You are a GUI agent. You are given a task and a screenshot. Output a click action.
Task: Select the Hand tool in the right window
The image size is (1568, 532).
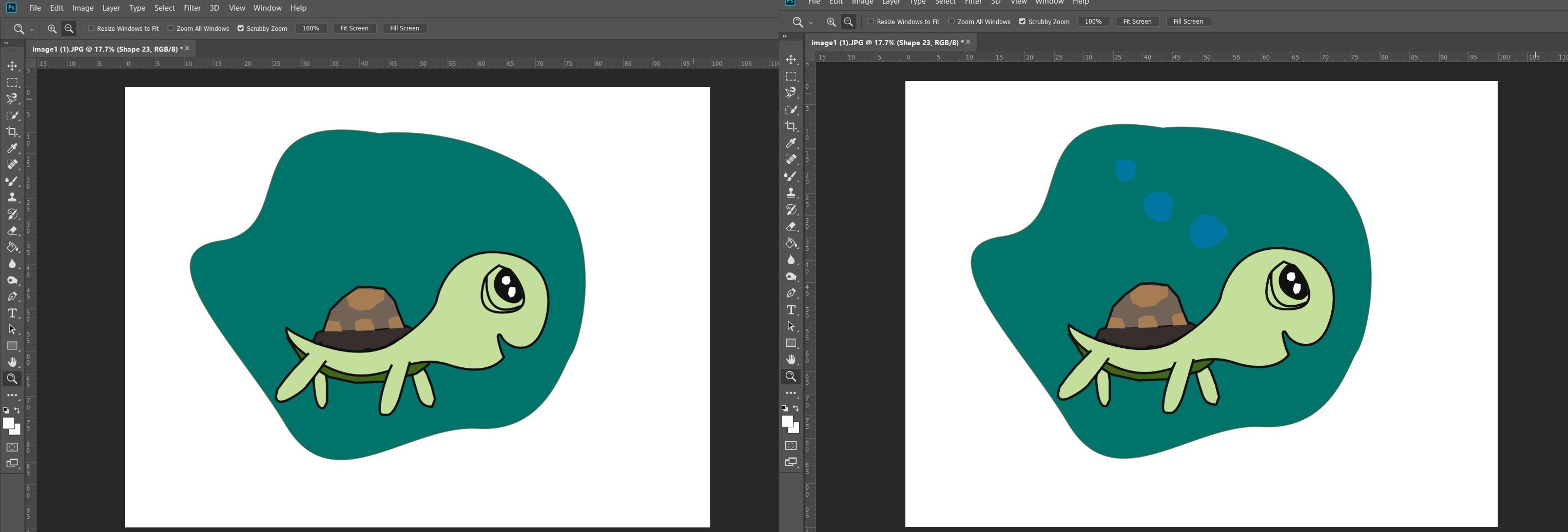click(791, 359)
